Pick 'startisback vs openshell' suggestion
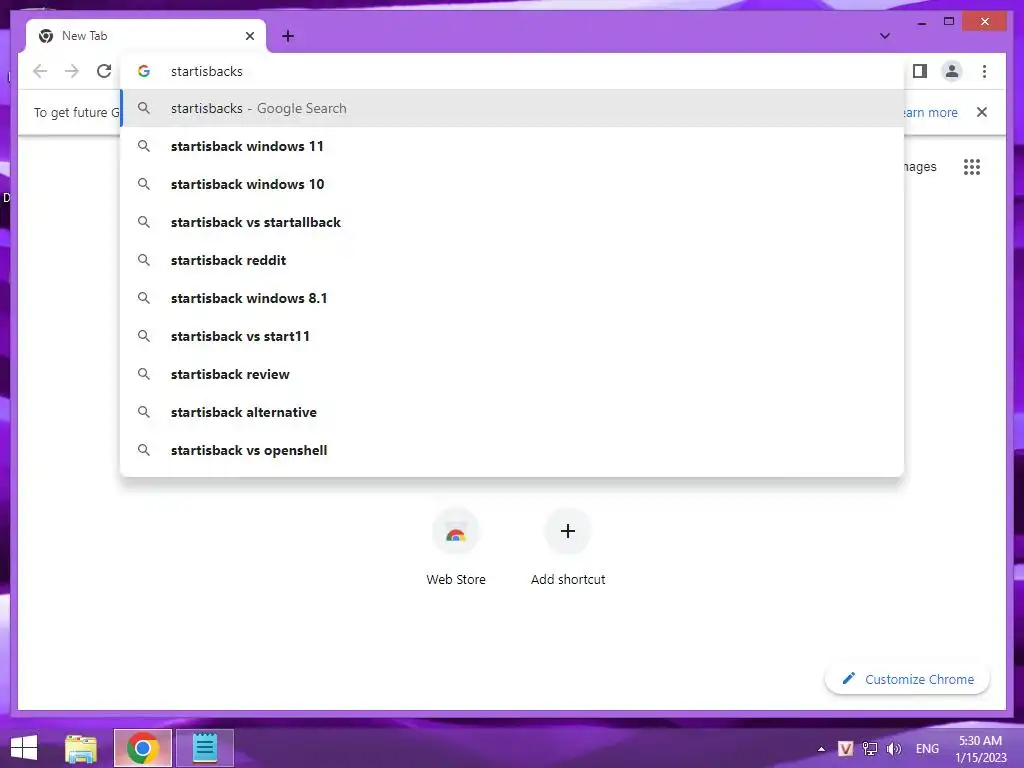The image size is (1024, 768). point(513,450)
